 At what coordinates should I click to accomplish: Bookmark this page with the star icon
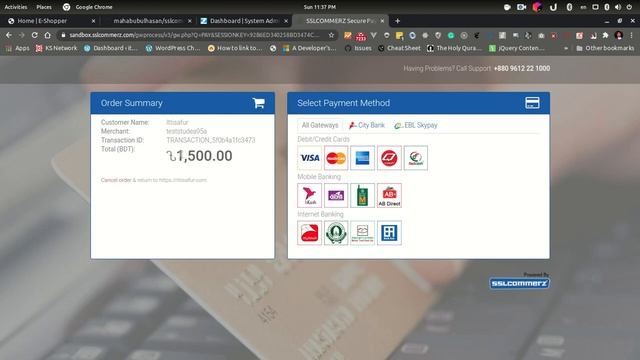click(331, 35)
